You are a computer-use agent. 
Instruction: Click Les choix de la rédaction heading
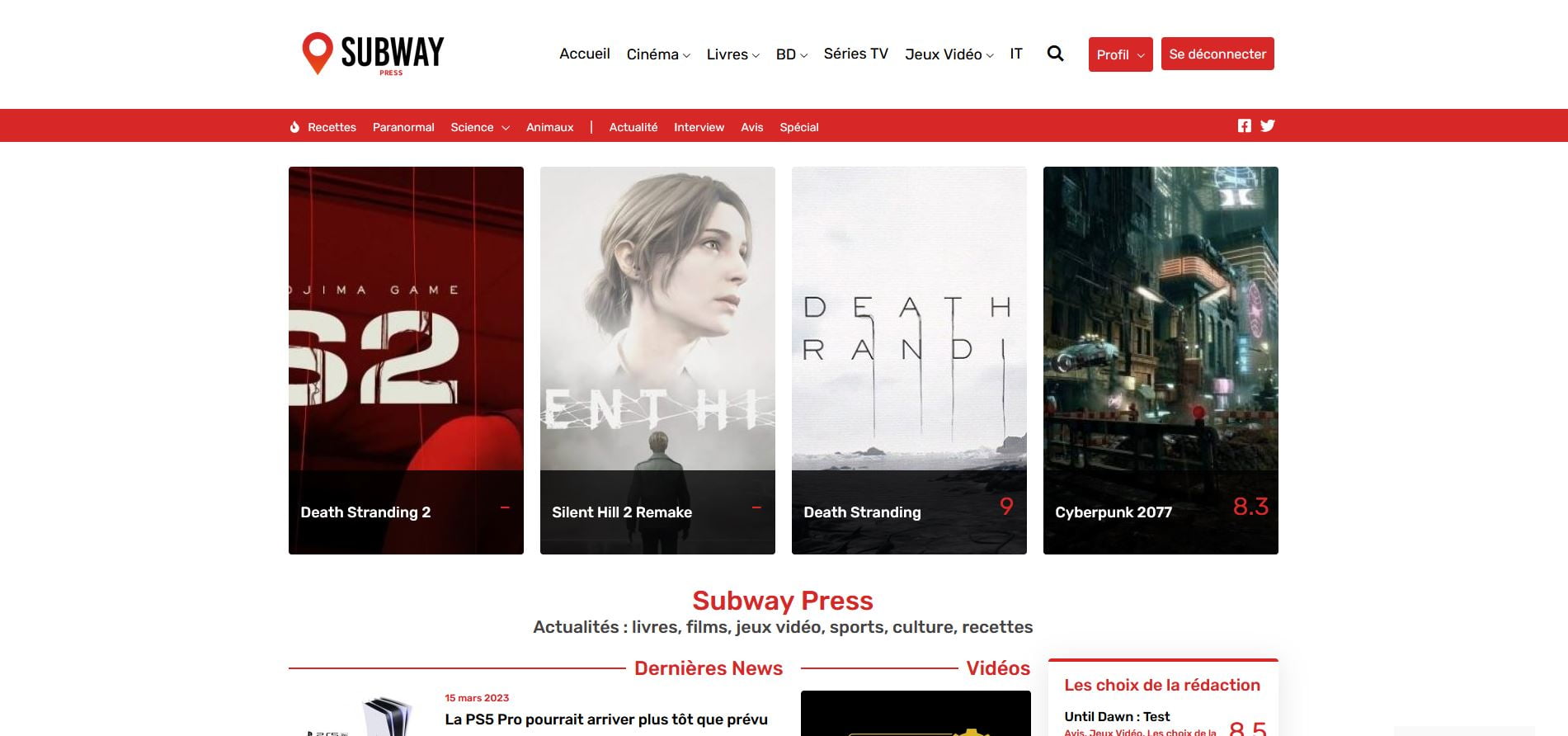[1162, 685]
